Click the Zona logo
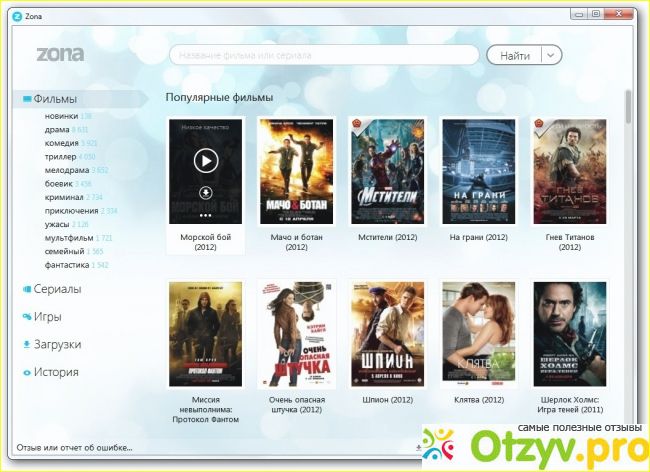650x472 pixels. 61,54
